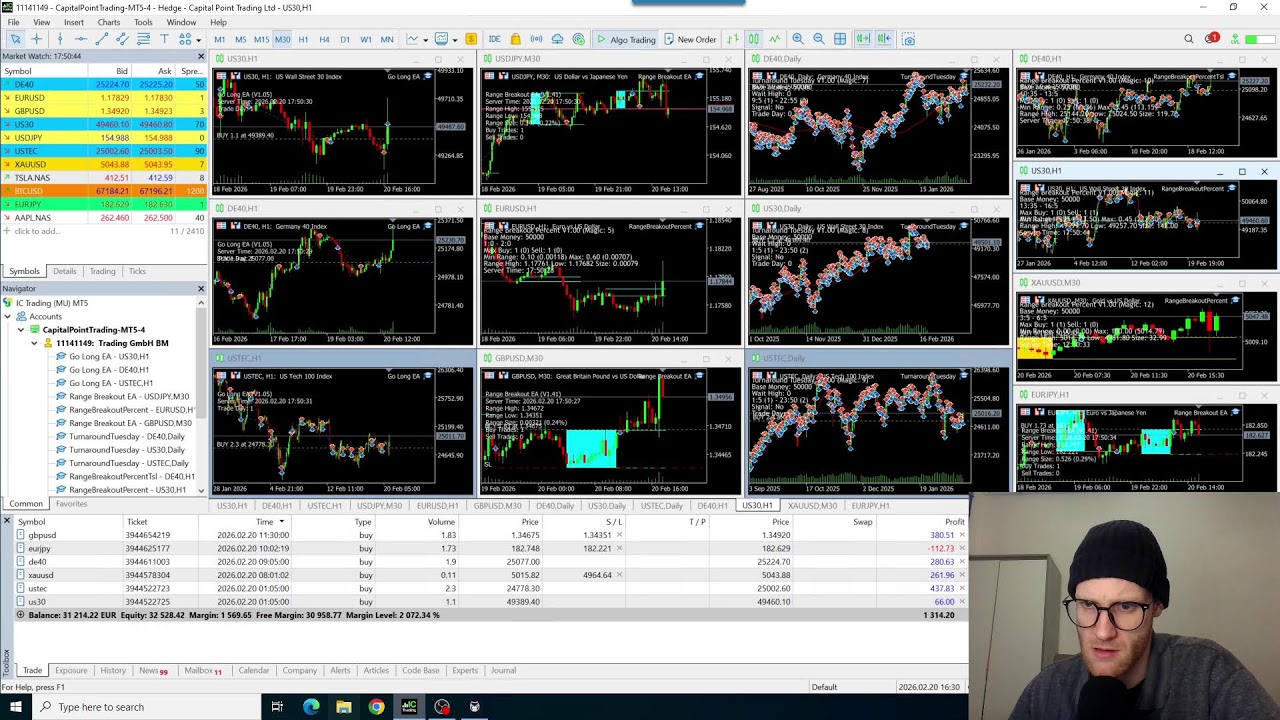The width and height of the screenshot is (1280, 720).
Task: Zoom out on the chart
Action: 819,39
